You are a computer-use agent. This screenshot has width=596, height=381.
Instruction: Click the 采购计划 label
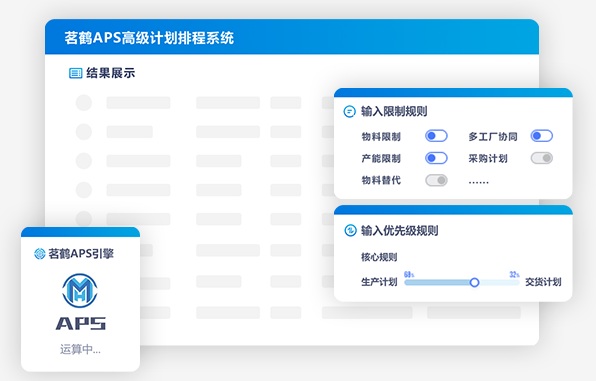488,158
